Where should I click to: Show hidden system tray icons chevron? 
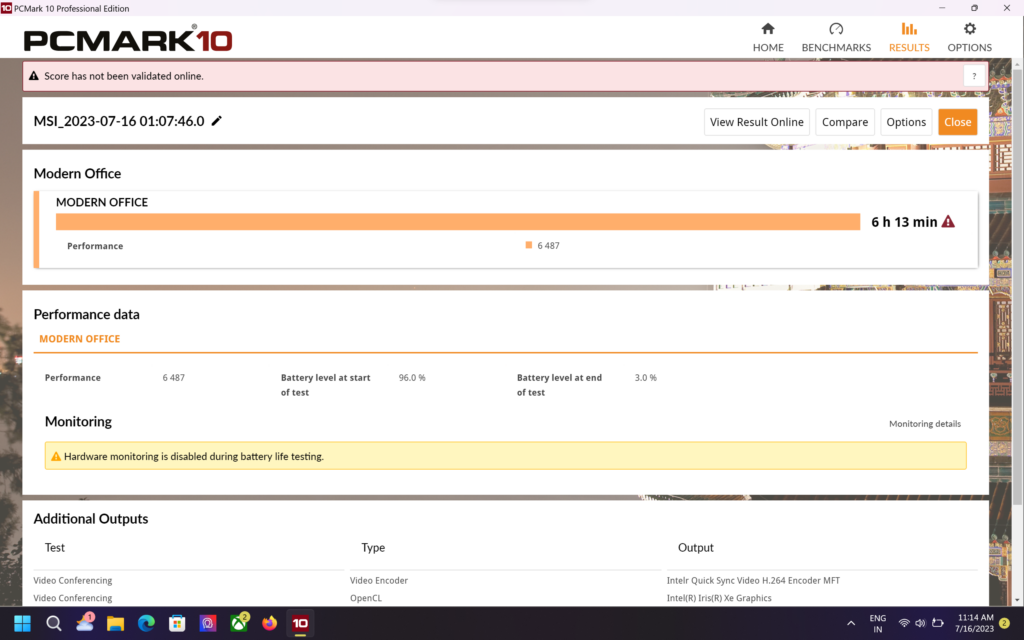point(851,623)
